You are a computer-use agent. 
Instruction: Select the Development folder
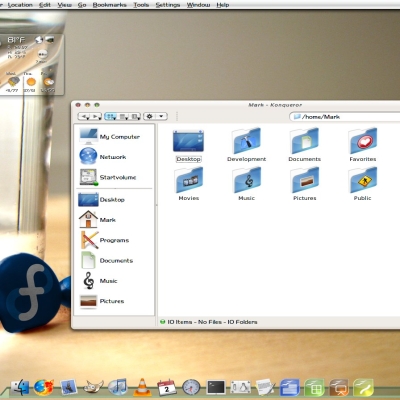click(247, 145)
